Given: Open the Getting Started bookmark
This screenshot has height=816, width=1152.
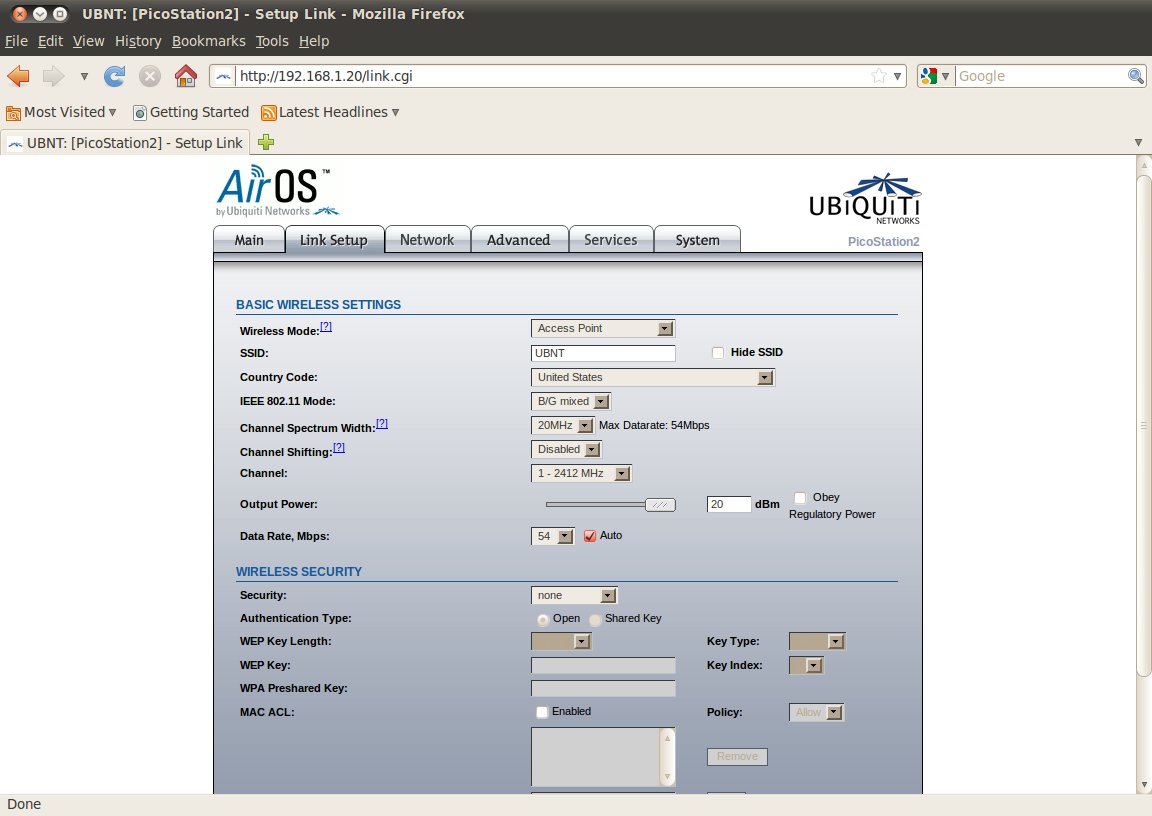Looking at the screenshot, I should (x=191, y=112).
